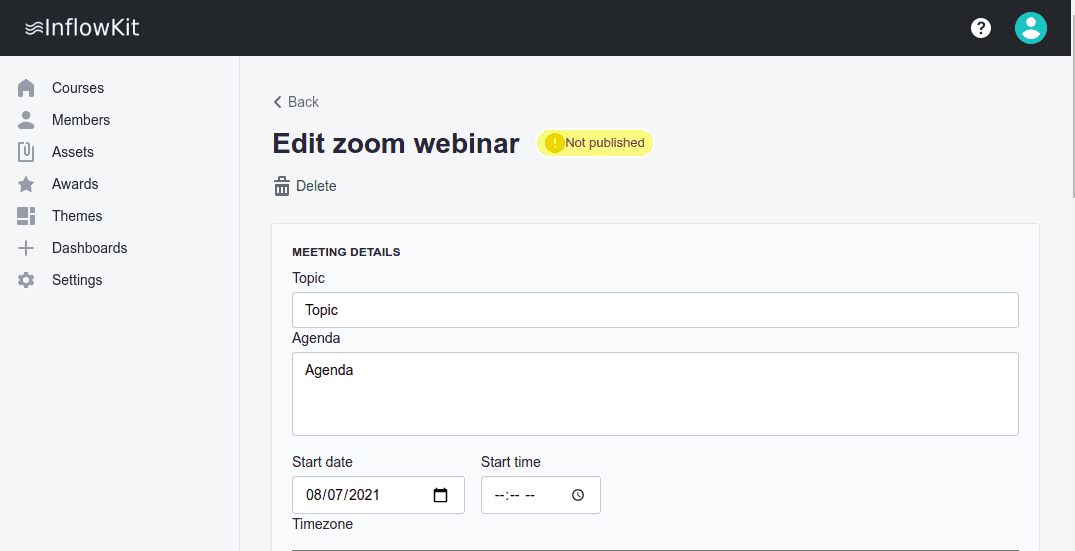Open the Start date calendar picker
The height and width of the screenshot is (551, 1075).
pyautogui.click(x=440, y=495)
